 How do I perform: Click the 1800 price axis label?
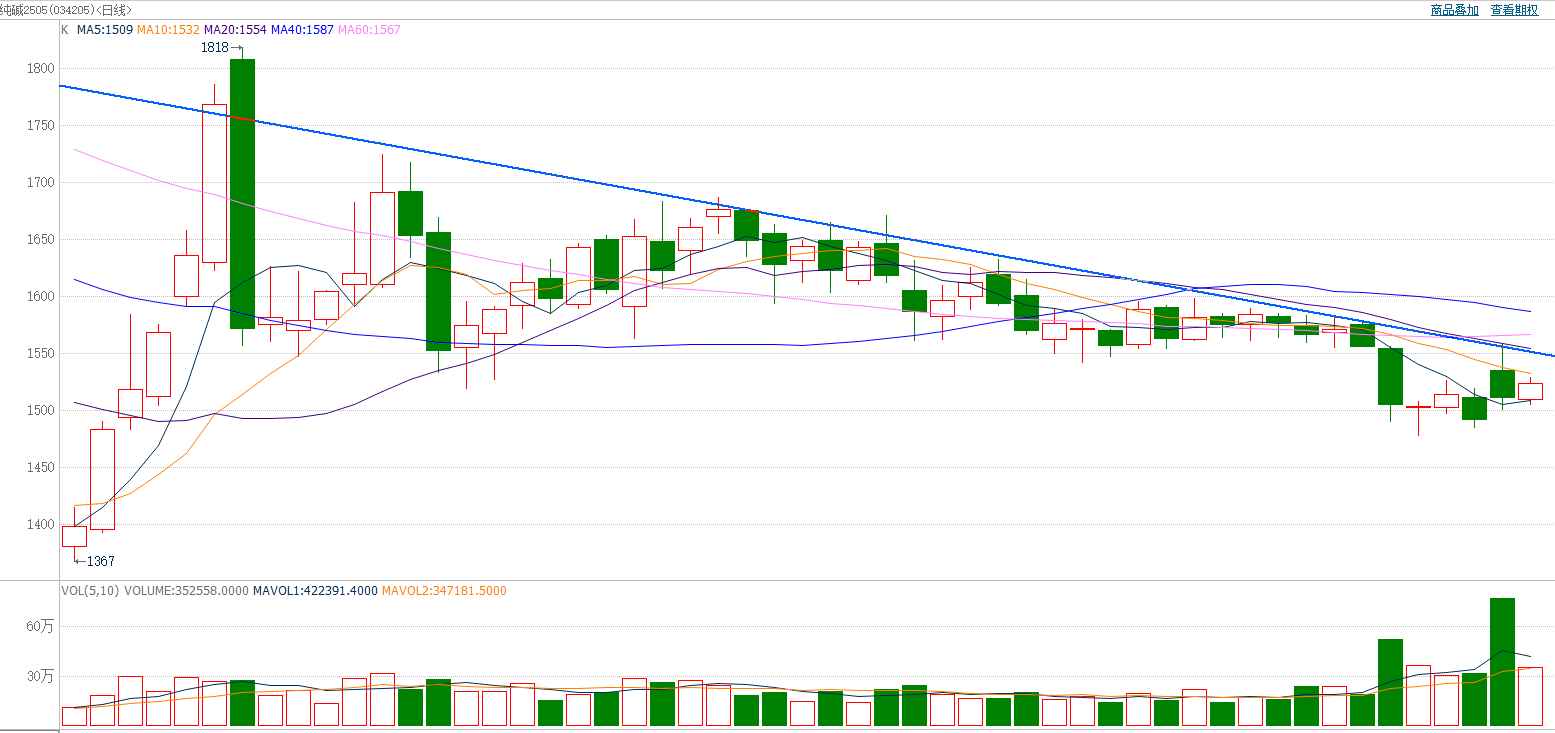pyautogui.click(x=40, y=69)
